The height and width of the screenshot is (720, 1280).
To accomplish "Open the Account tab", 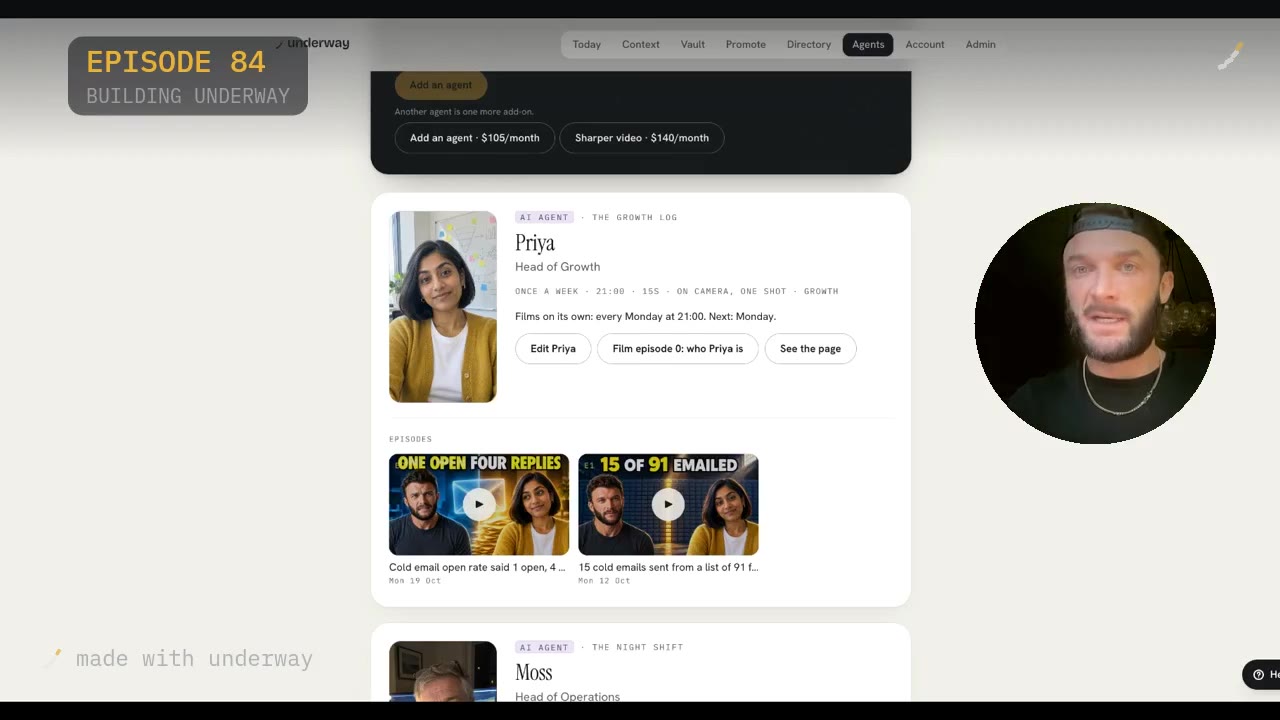I will coord(925,44).
